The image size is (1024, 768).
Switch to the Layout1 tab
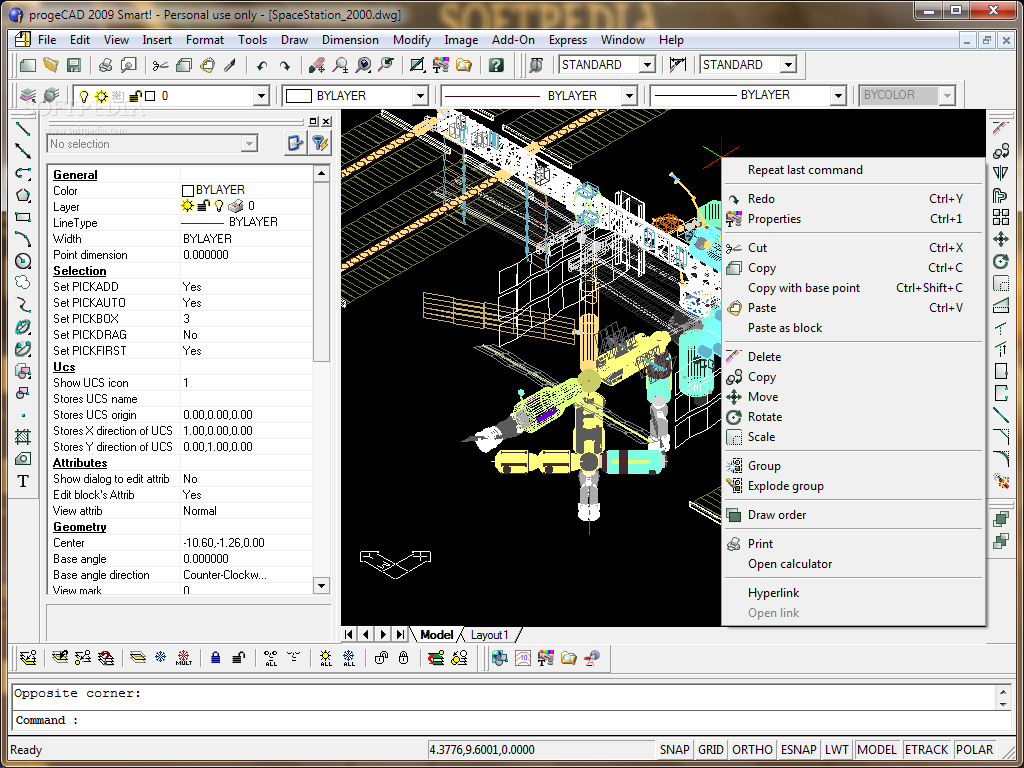pyautogui.click(x=489, y=635)
